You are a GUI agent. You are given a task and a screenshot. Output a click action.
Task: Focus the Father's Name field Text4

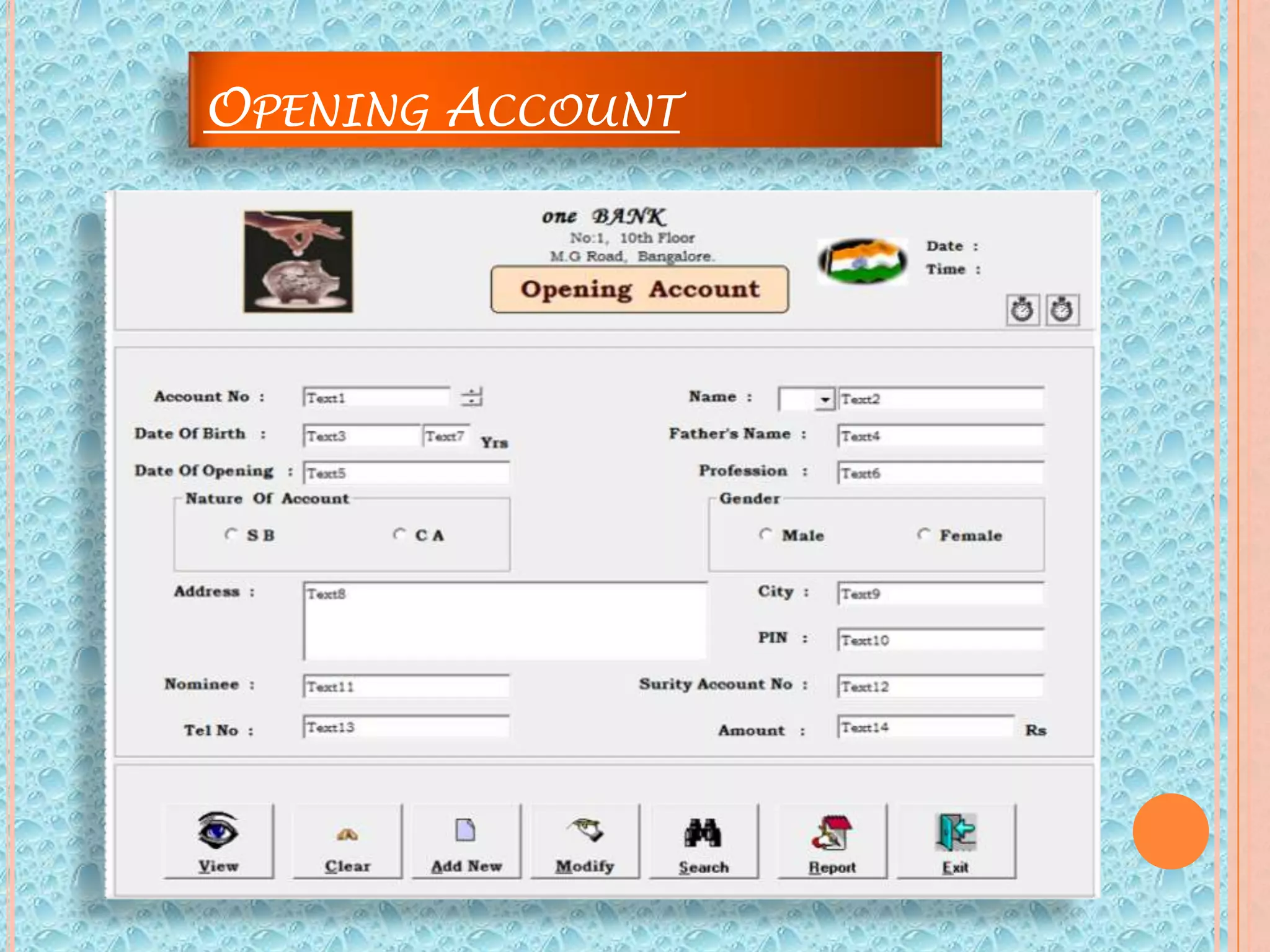click(941, 436)
